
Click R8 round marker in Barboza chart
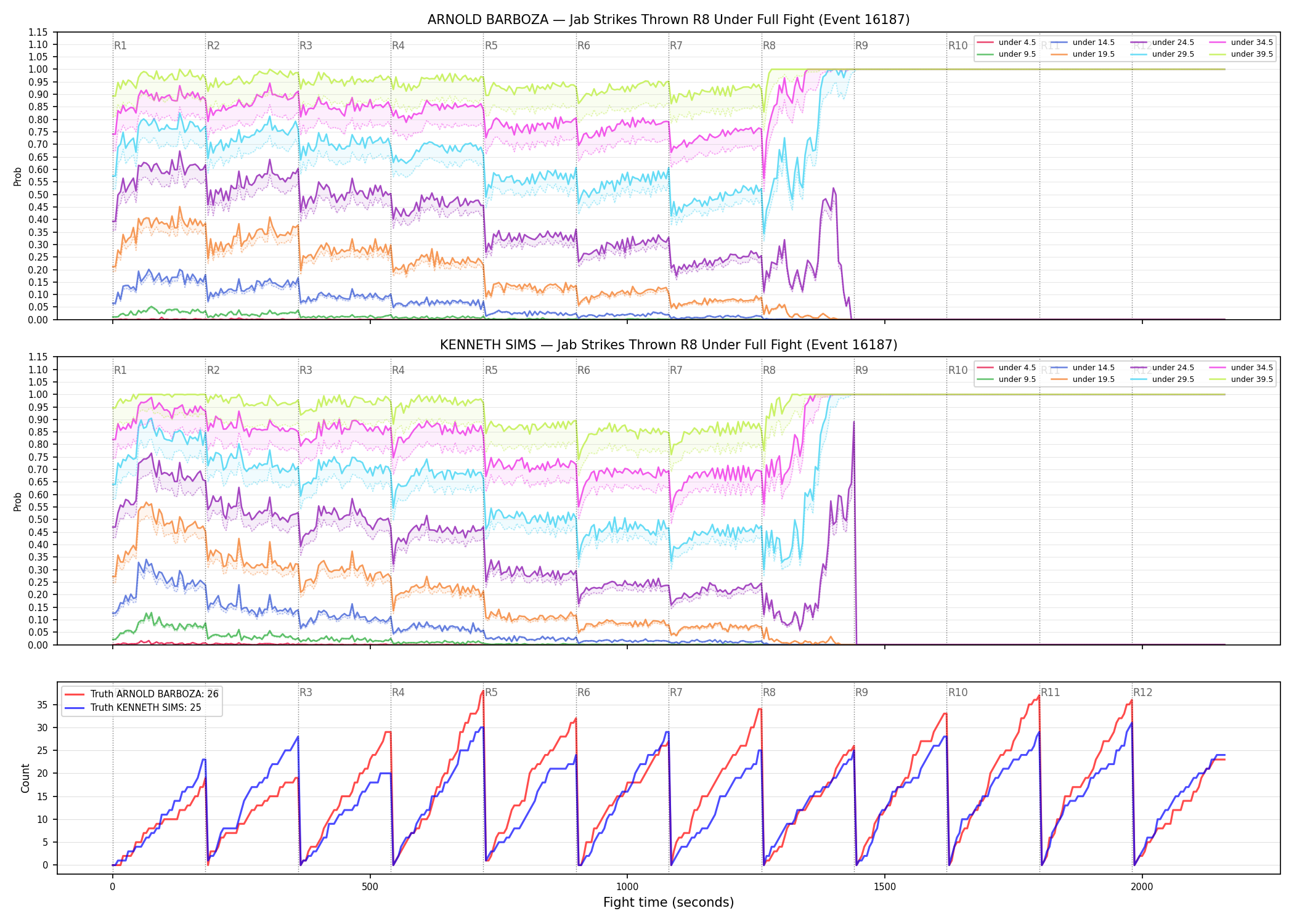point(769,46)
